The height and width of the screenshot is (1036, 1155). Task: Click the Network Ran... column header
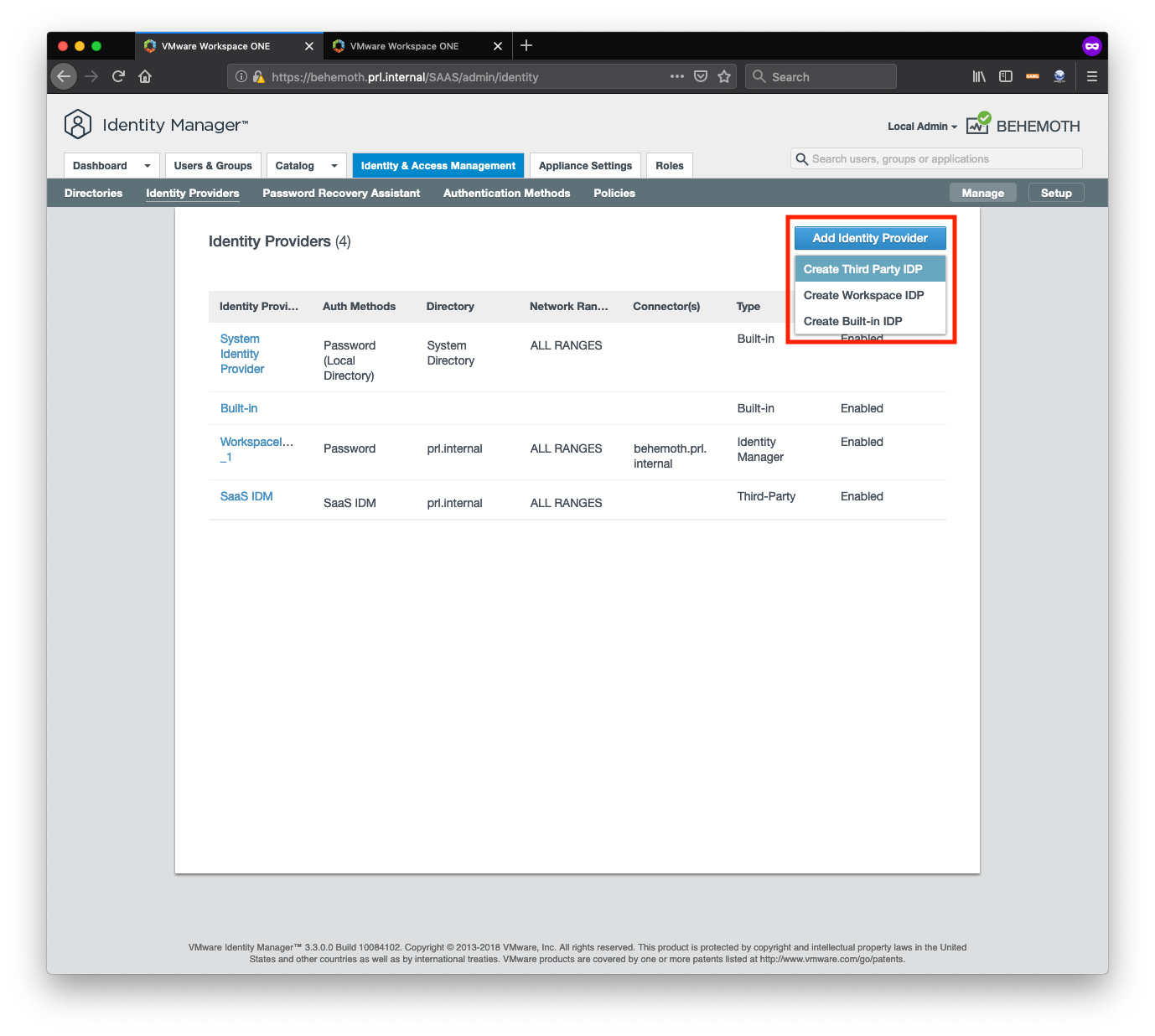pyautogui.click(x=569, y=306)
